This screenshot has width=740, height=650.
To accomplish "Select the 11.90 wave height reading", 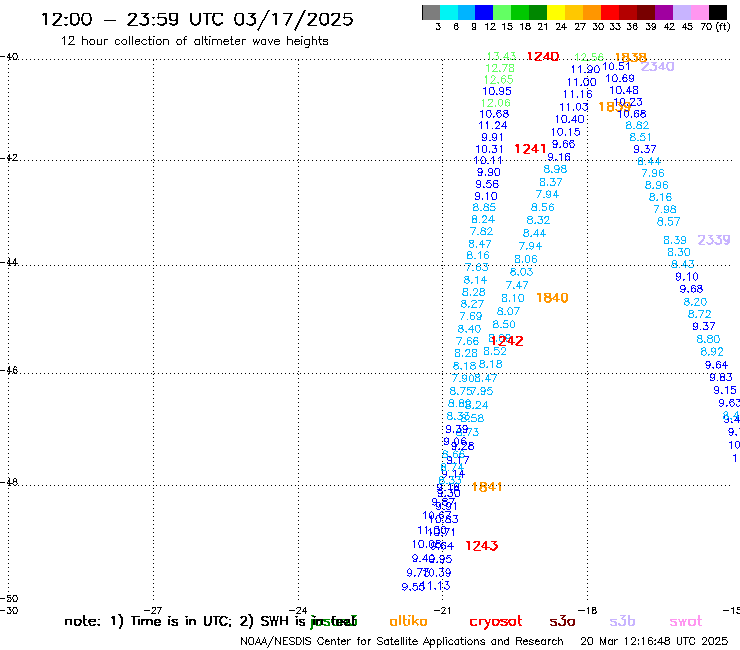I will click(x=585, y=69).
